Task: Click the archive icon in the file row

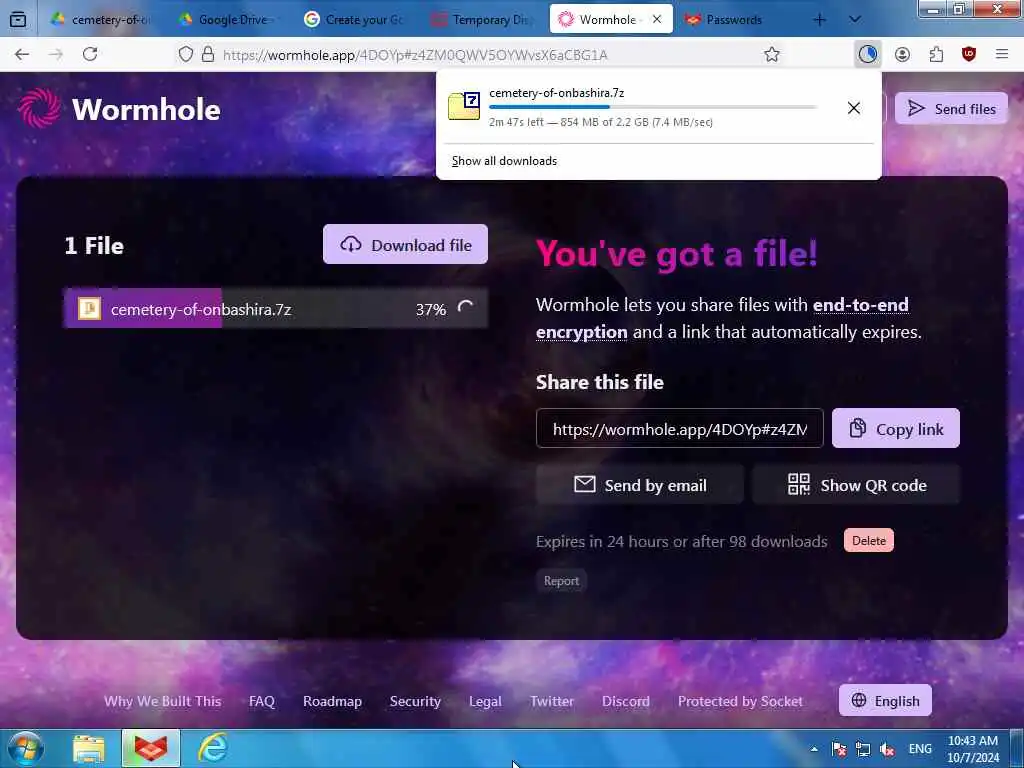Action: 89,308
